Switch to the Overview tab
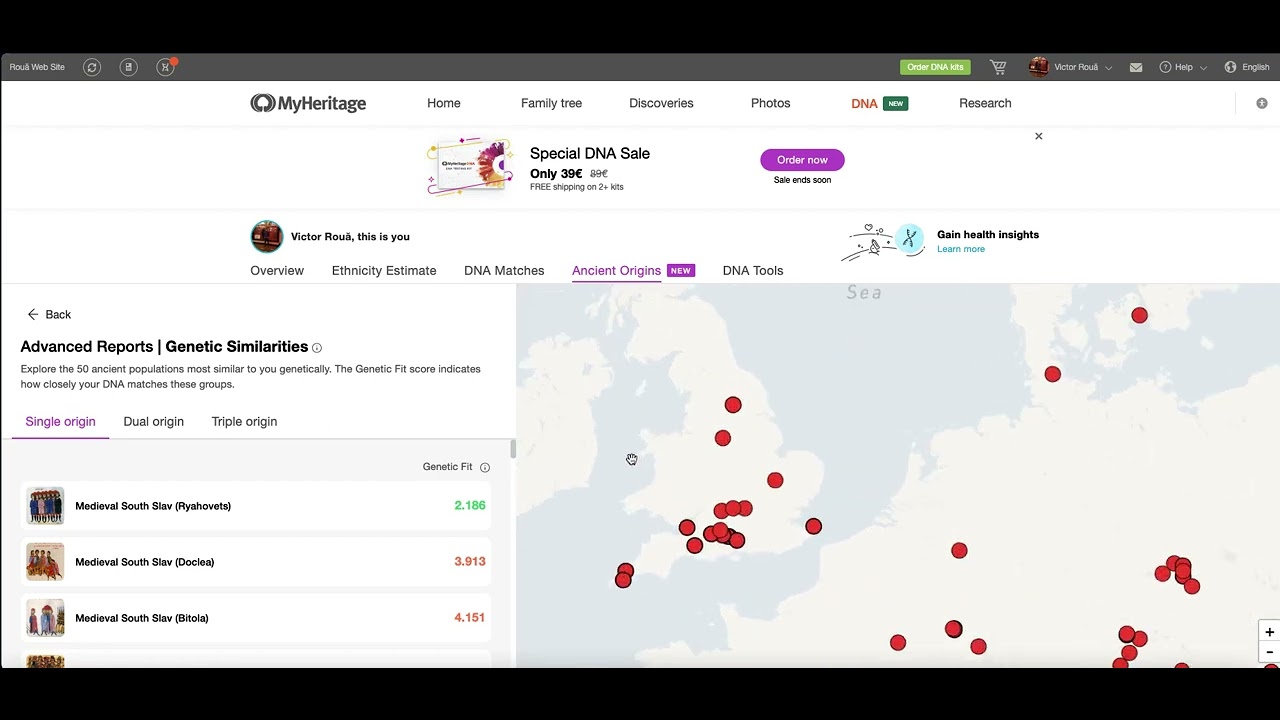This screenshot has height=720, width=1280. [x=277, y=271]
